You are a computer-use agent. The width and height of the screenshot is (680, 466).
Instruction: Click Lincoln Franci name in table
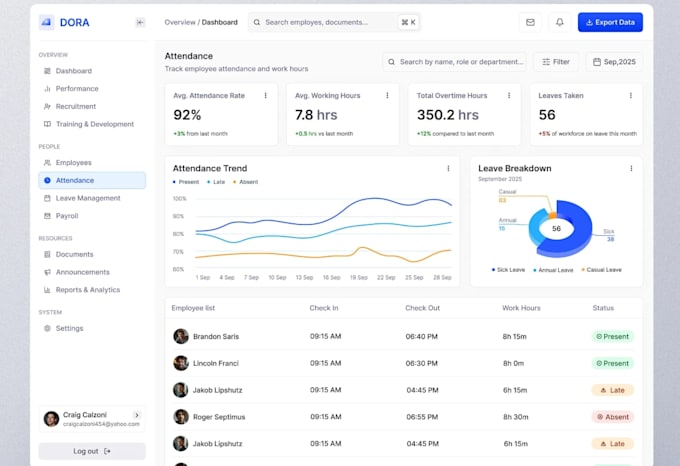(216, 363)
